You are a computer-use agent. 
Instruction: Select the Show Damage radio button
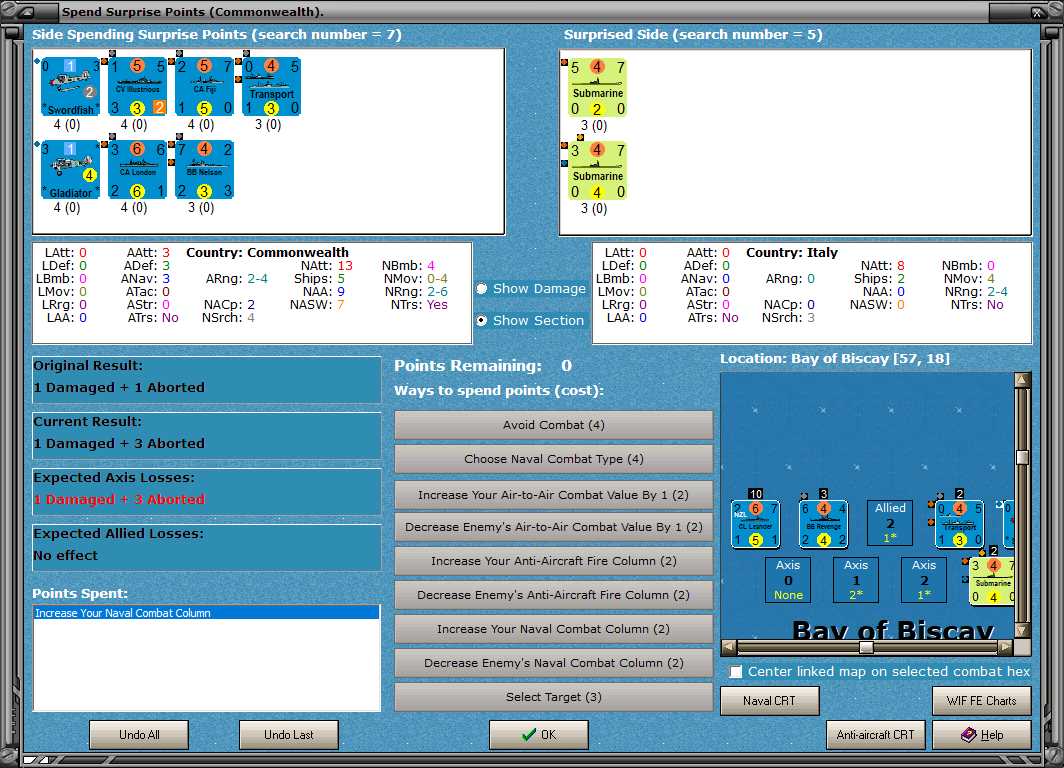[482, 288]
